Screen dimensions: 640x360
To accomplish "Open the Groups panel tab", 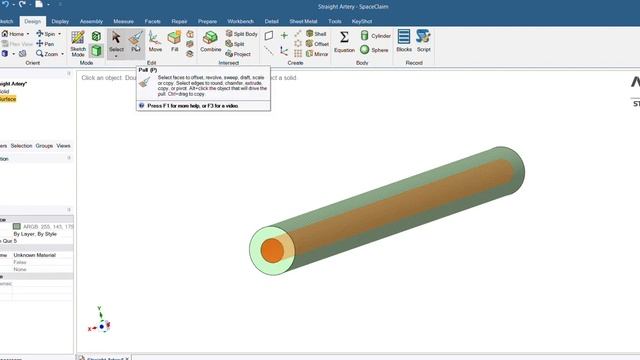I will 44,146.
